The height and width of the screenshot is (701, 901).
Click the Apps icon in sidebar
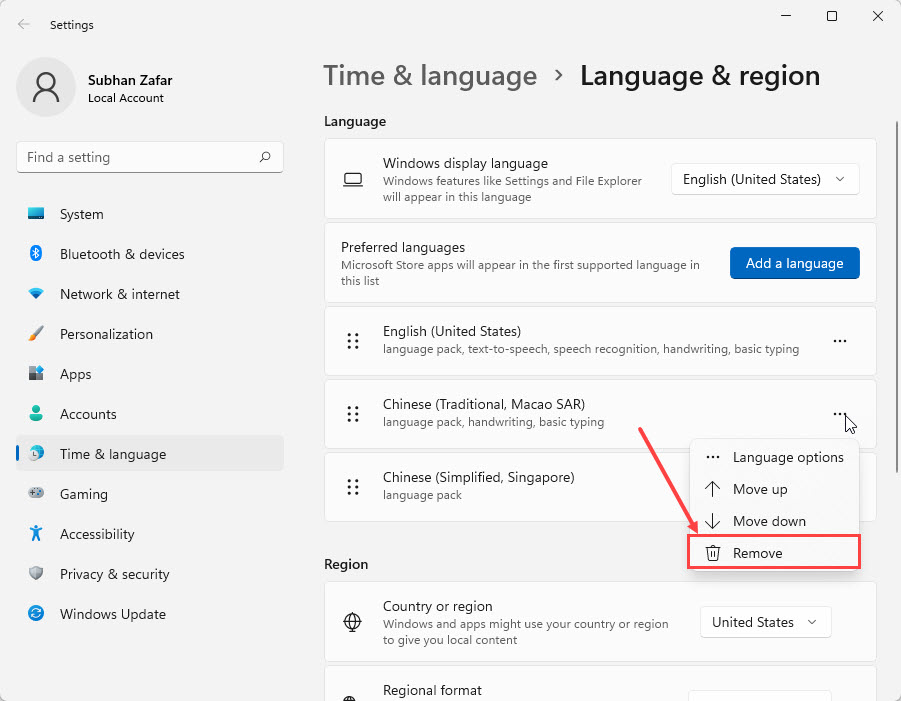coord(36,373)
